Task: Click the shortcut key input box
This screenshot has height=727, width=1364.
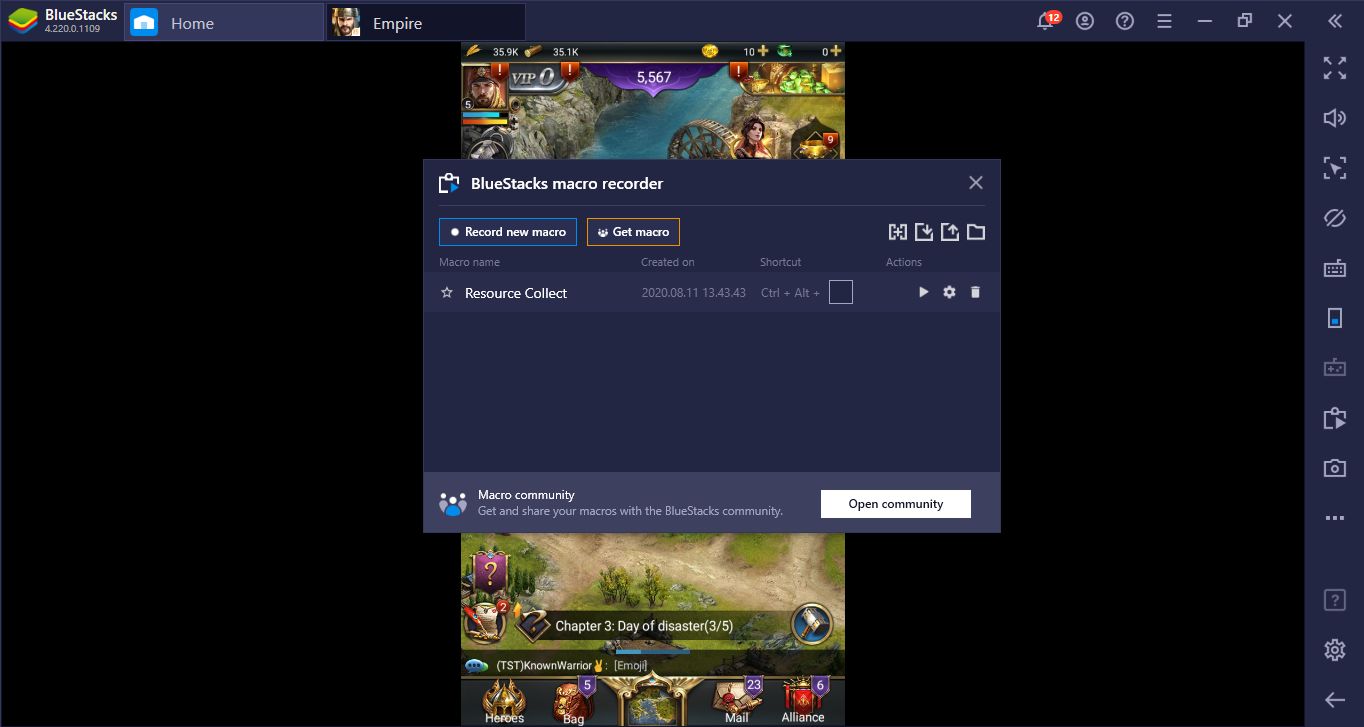Action: [841, 292]
